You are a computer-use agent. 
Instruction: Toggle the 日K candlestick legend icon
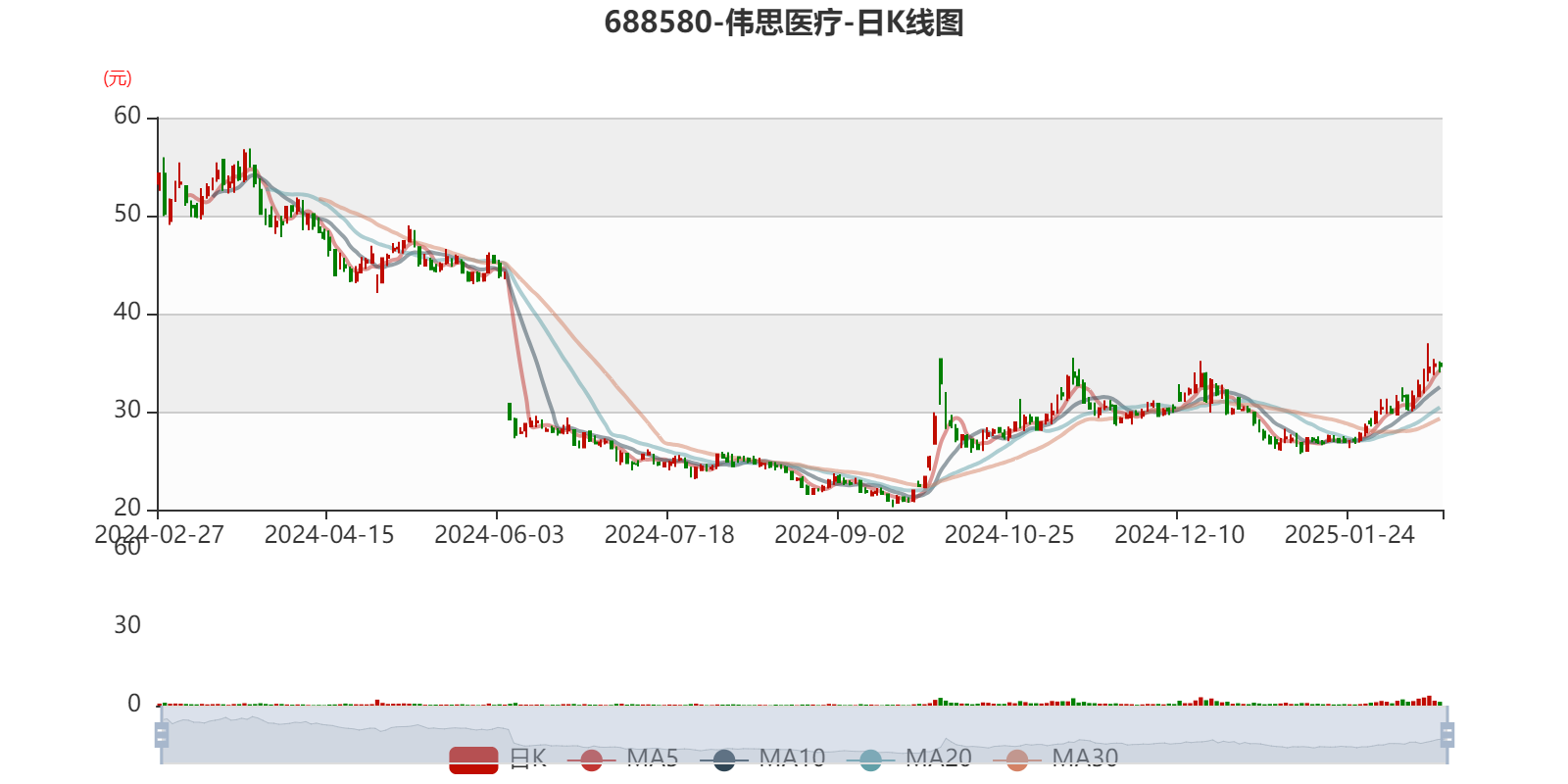pos(473,759)
